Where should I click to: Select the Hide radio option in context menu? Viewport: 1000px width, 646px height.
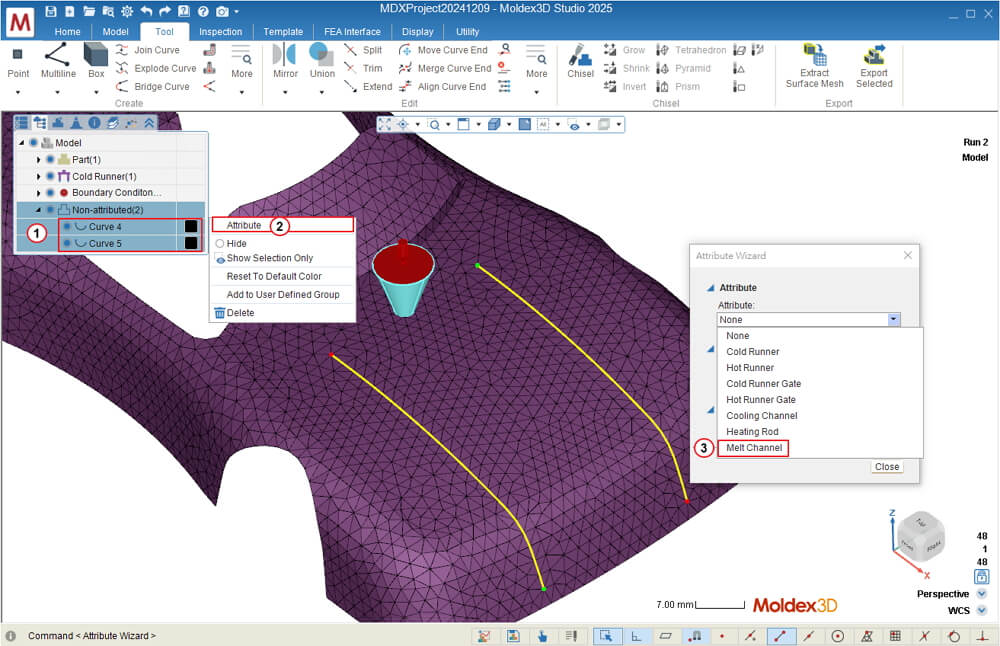coord(220,244)
